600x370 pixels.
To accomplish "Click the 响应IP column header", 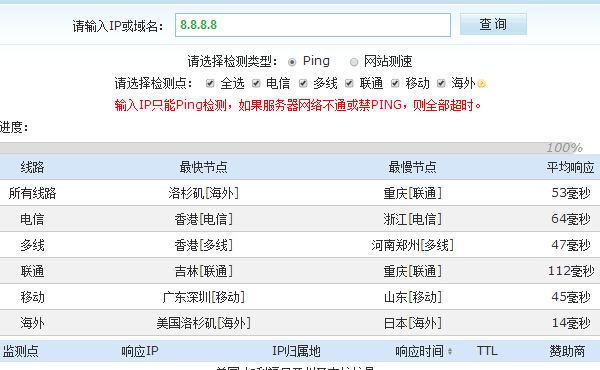I will (x=140, y=351).
